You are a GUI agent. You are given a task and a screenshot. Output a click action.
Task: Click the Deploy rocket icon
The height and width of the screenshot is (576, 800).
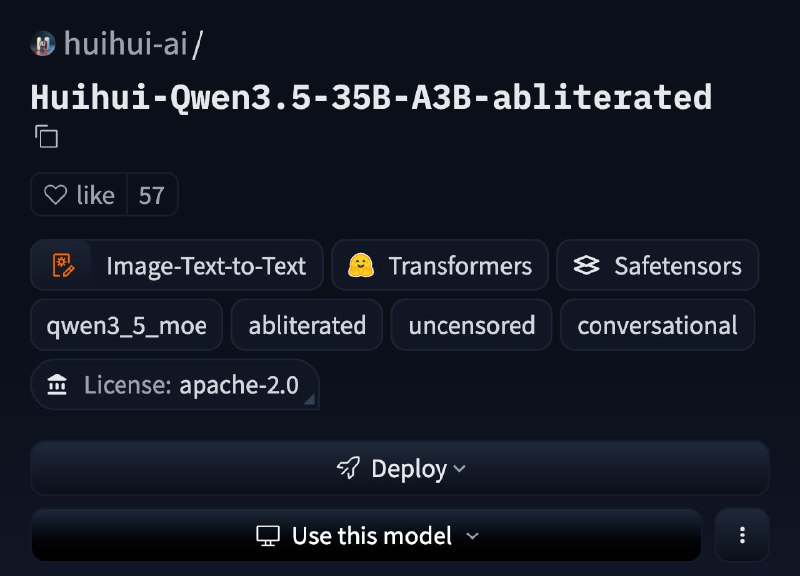tap(348, 468)
